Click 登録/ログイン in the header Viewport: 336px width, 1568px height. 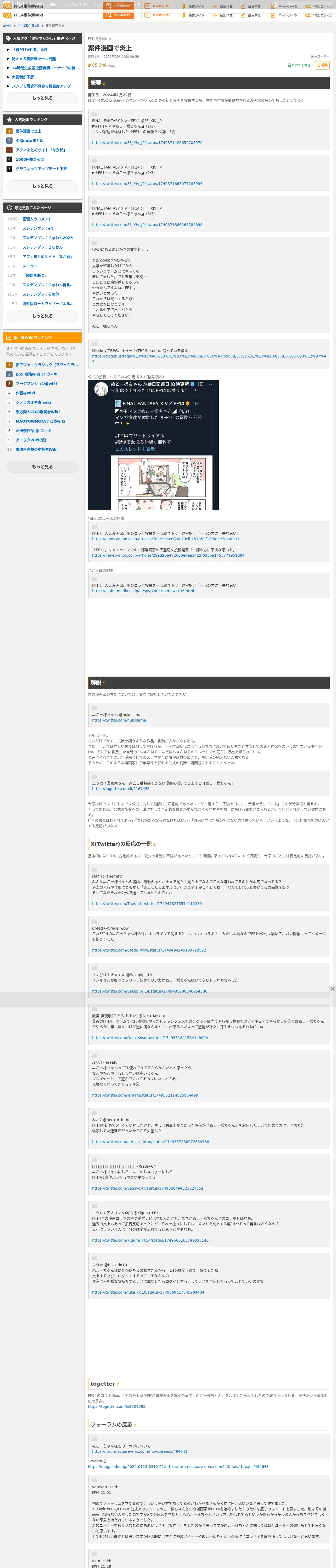click(319, 15)
